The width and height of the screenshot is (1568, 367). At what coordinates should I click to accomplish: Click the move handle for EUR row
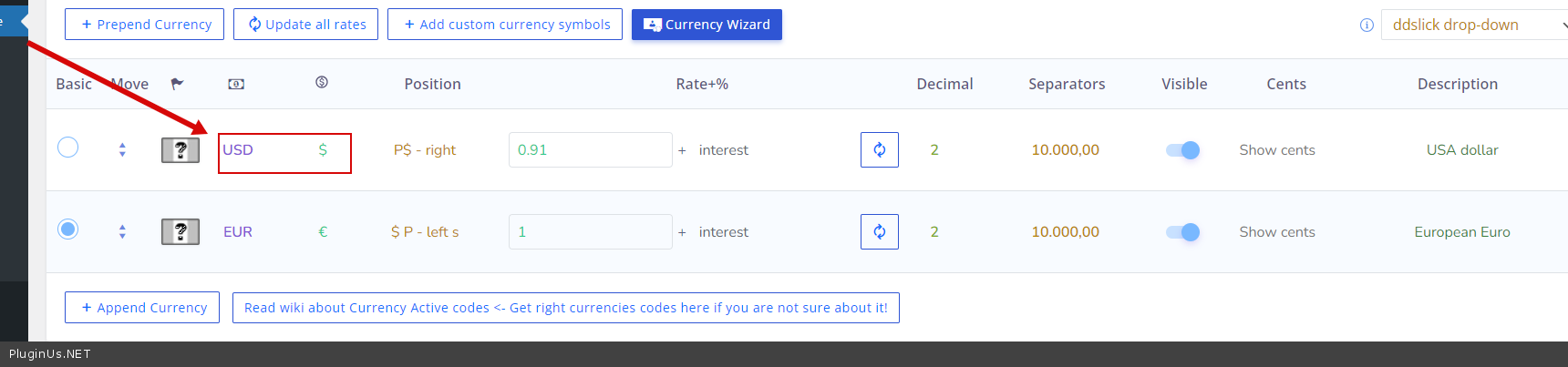122,232
